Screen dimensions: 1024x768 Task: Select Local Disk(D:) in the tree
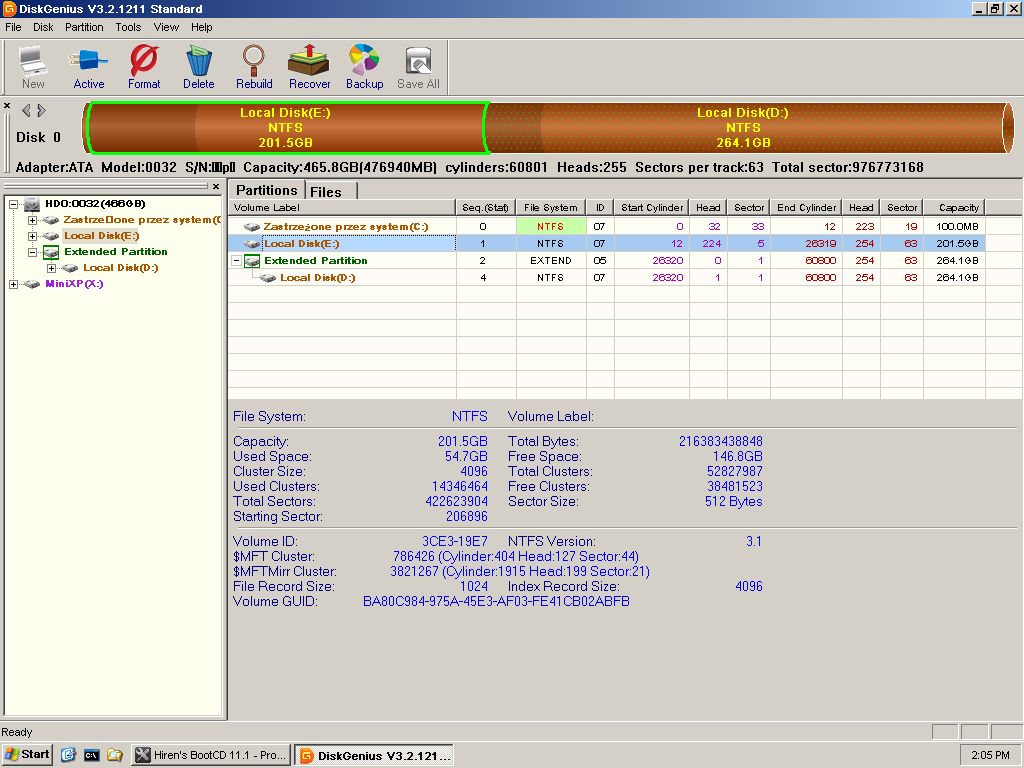[x=120, y=268]
